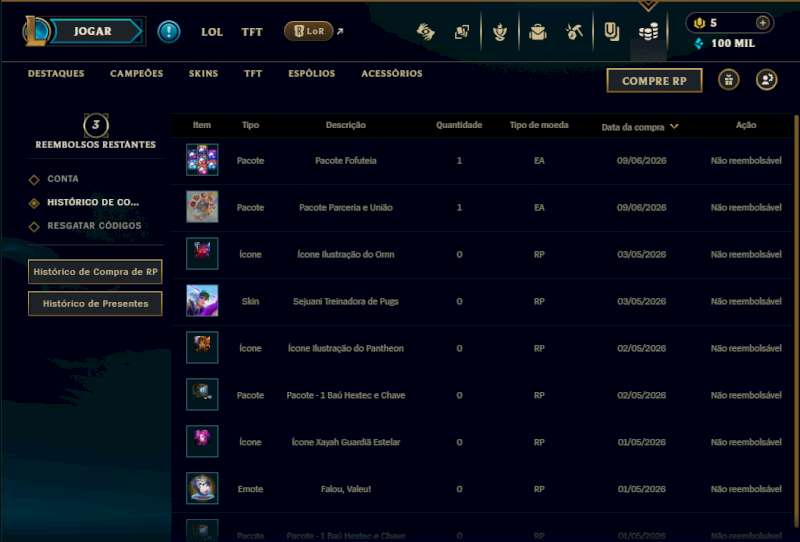Open the Loot hammer icon
Screen dimensions: 800x542
click(x=574, y=32)
